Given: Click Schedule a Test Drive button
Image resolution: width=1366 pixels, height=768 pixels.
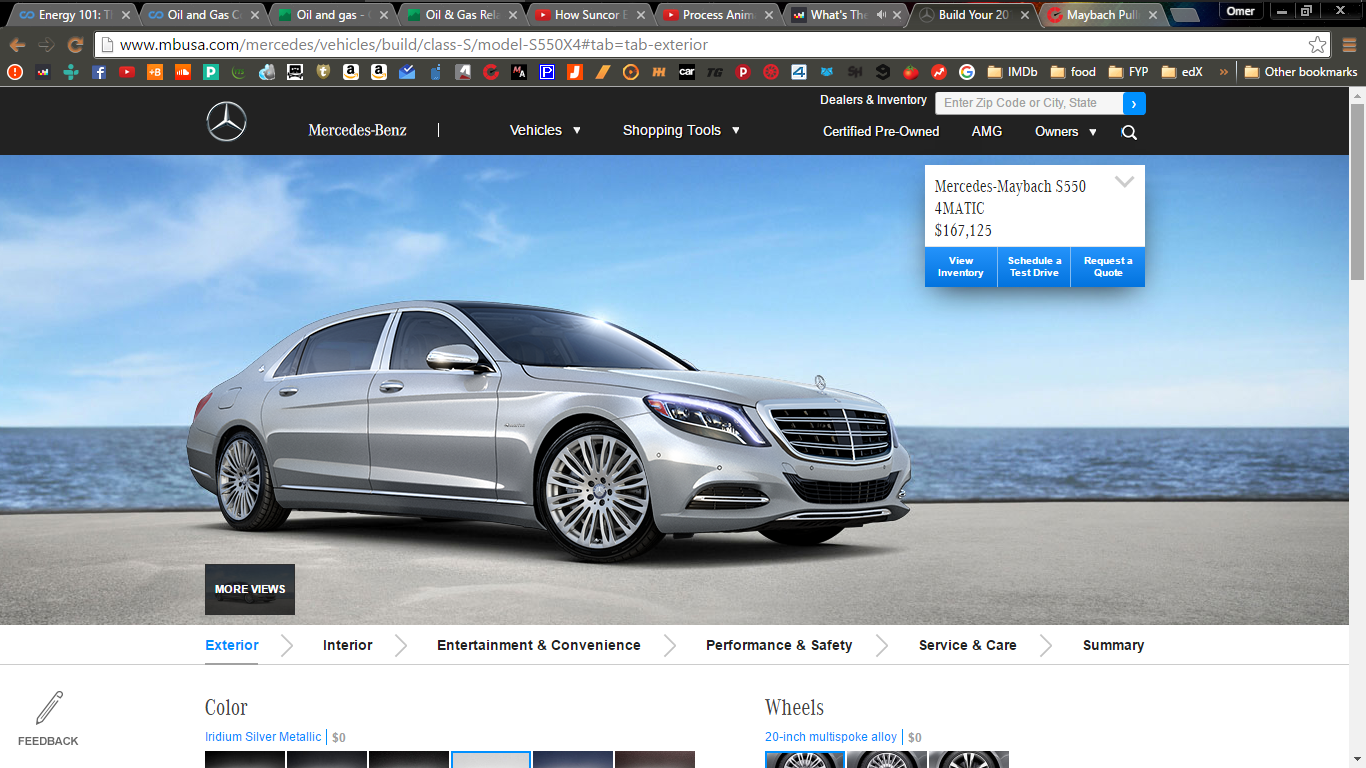Looking at the screenshot, I should pyautogui.click(x=1034, y=267).
